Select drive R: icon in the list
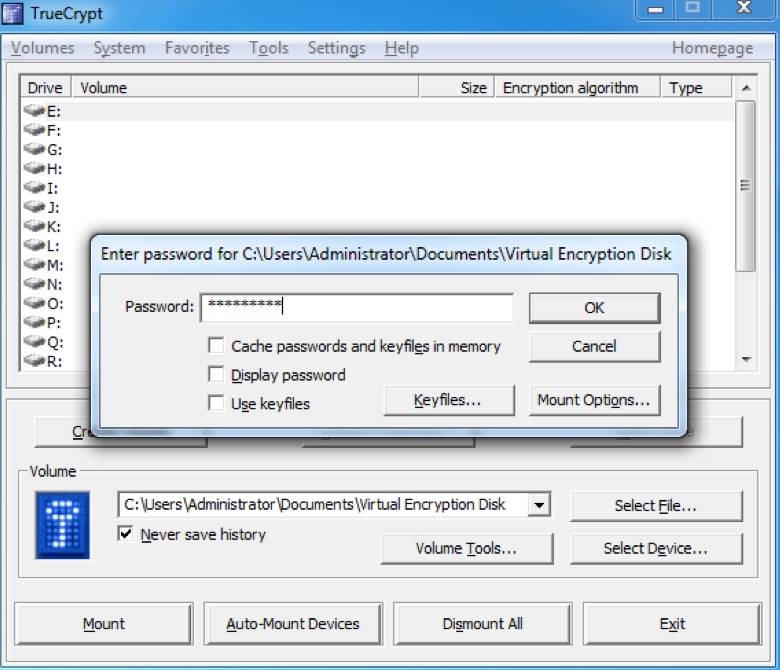Screen dimensions: 780x670 pyautogui.click(x=34, y=360)
